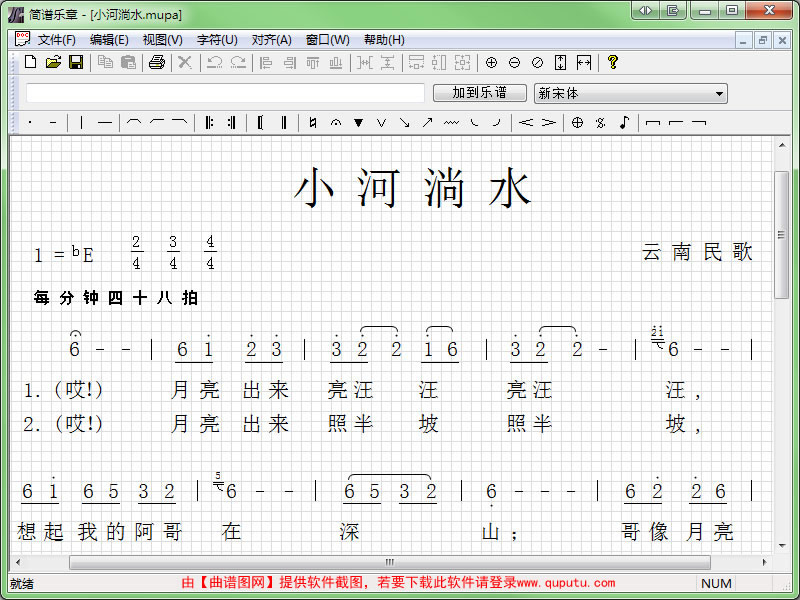This screenshot has width=800, height=600.
Task: Select the title text 小河淌水
Action: point(413,188)
